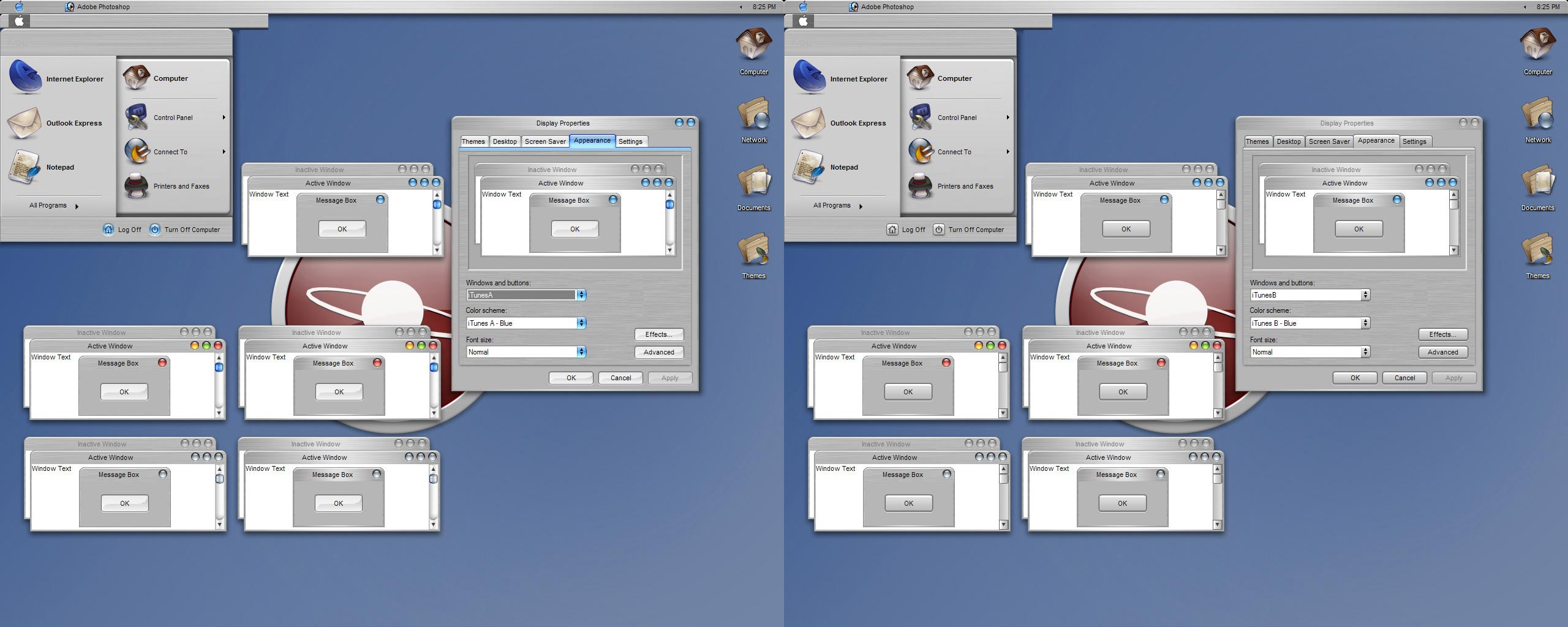The height and width of the screenshot is (627, 1568).
Task: Open the iTunesA Windows and buttons dropdown
Action: tap(526, 295)
